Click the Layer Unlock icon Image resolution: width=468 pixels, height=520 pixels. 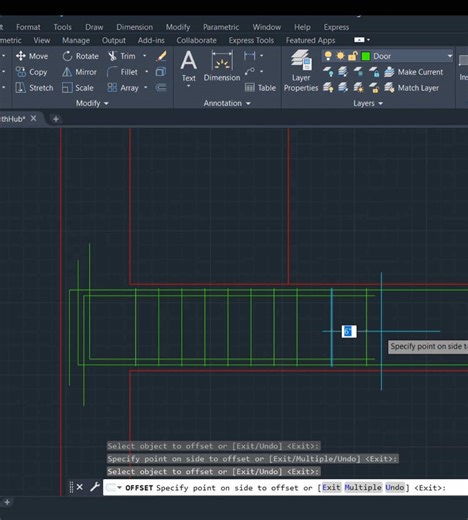coord(374,88)
